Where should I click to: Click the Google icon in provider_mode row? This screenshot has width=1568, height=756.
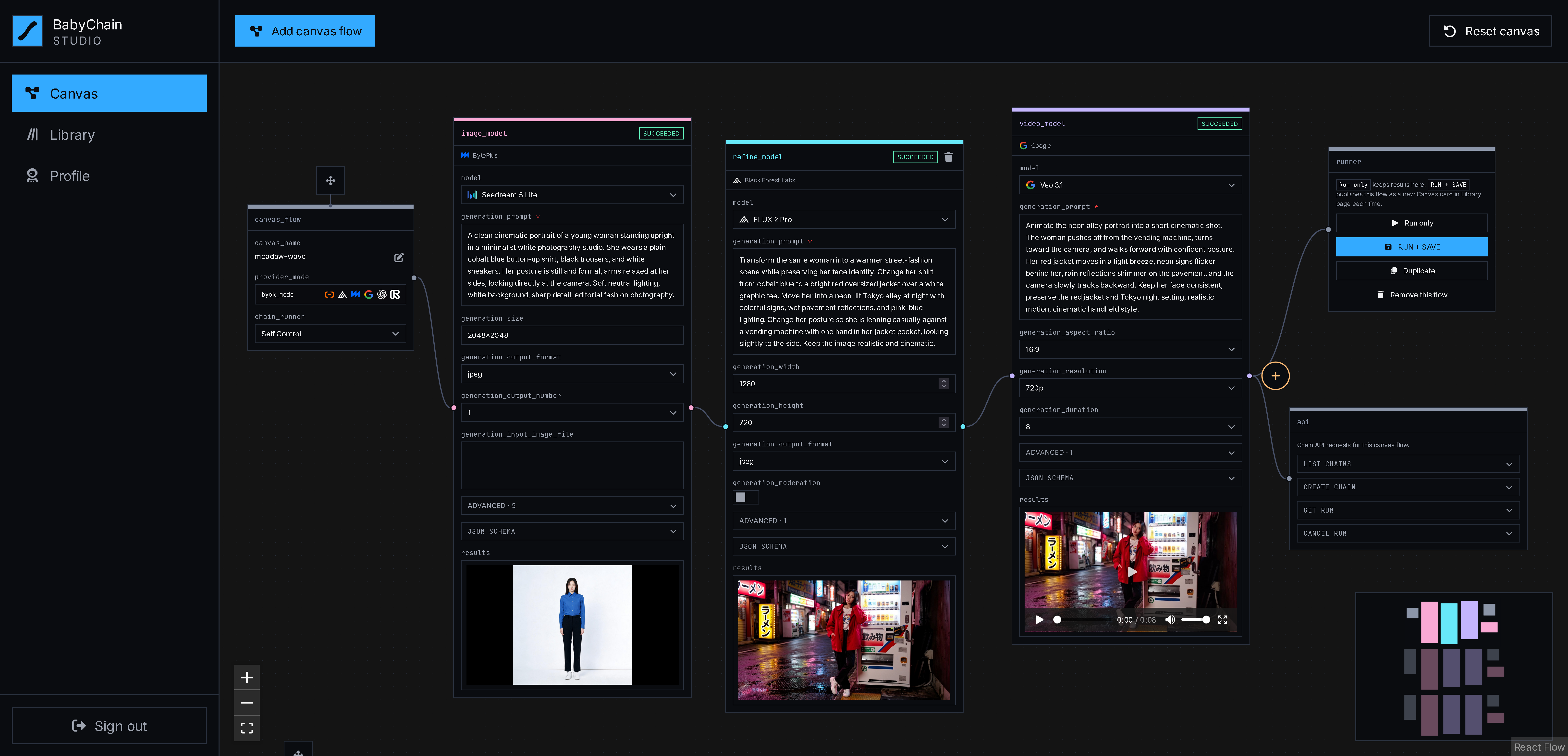point(369,295)
